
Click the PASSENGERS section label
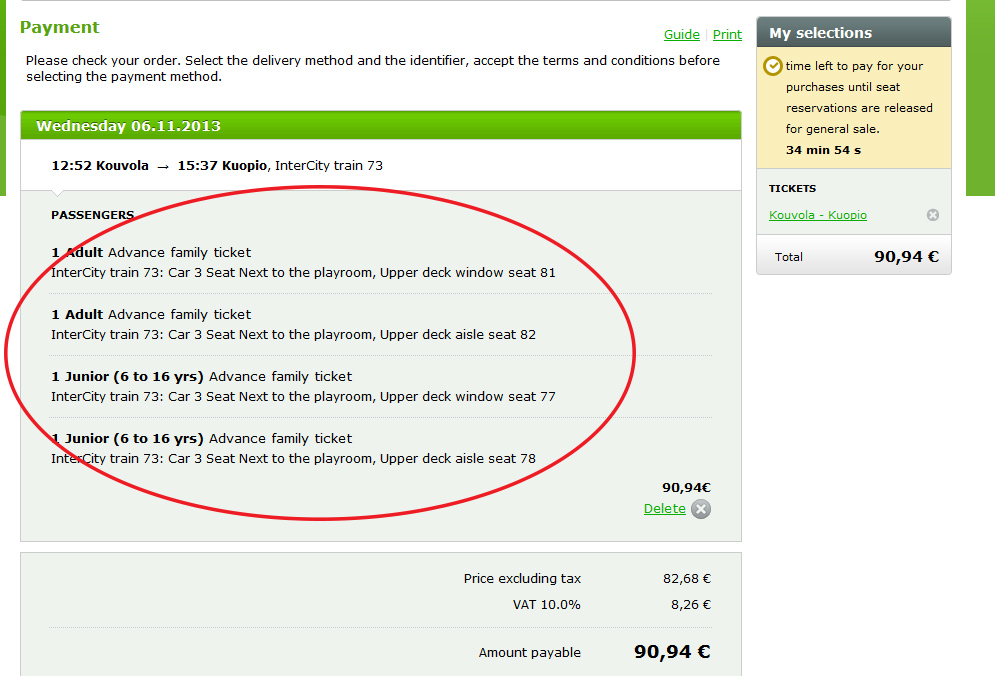93,215
